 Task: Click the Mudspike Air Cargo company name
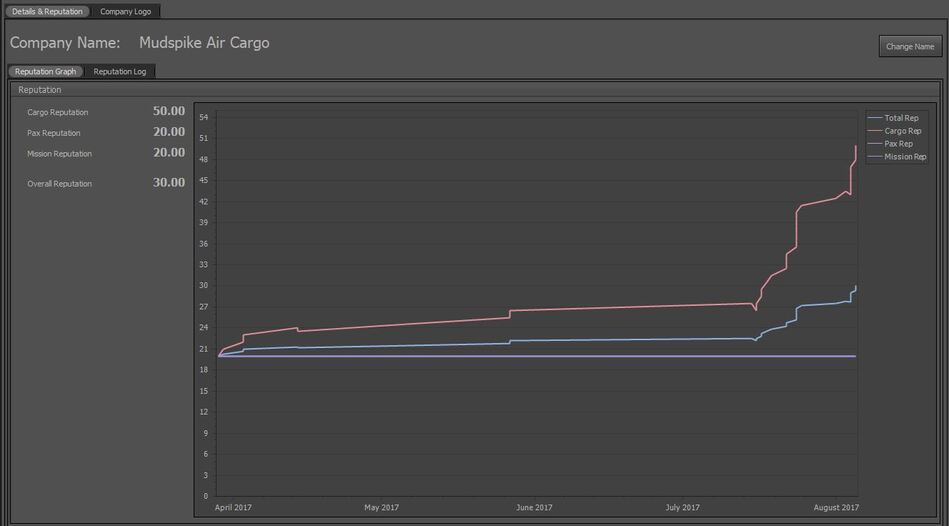204,43
